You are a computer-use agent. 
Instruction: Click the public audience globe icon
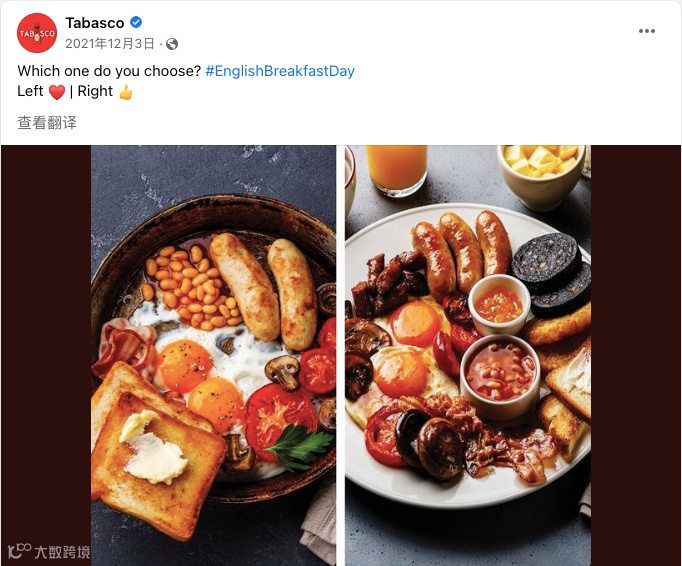point(172,44)
